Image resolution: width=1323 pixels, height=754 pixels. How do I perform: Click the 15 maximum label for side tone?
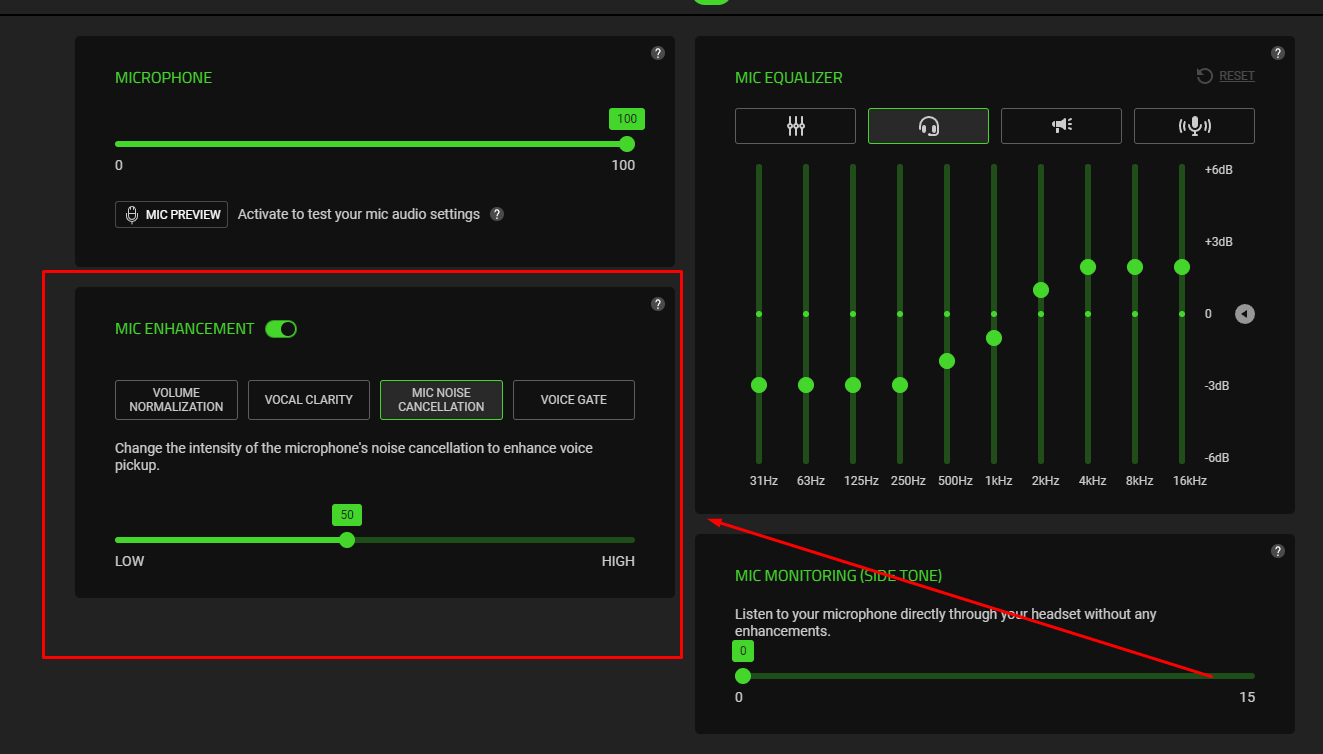click(x=1247, y=697)
